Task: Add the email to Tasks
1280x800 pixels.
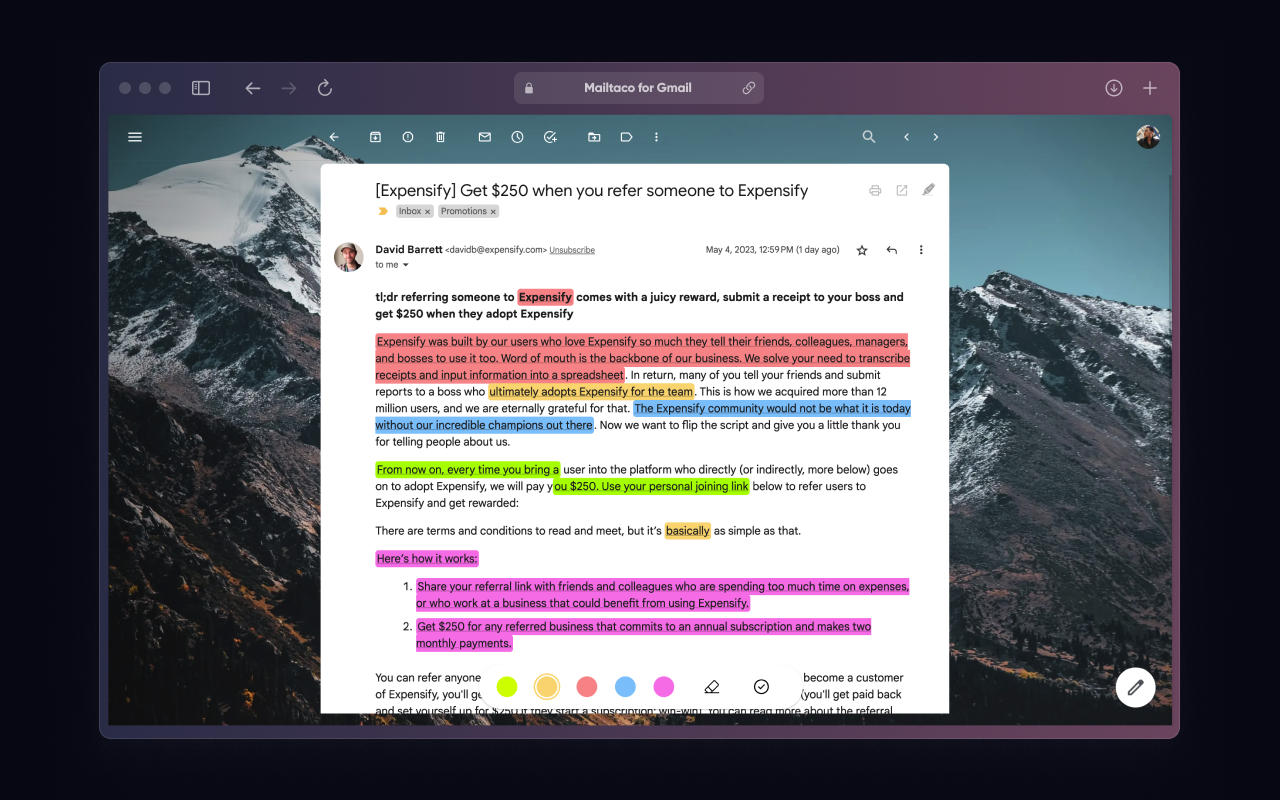Action: tap(550, 137)
